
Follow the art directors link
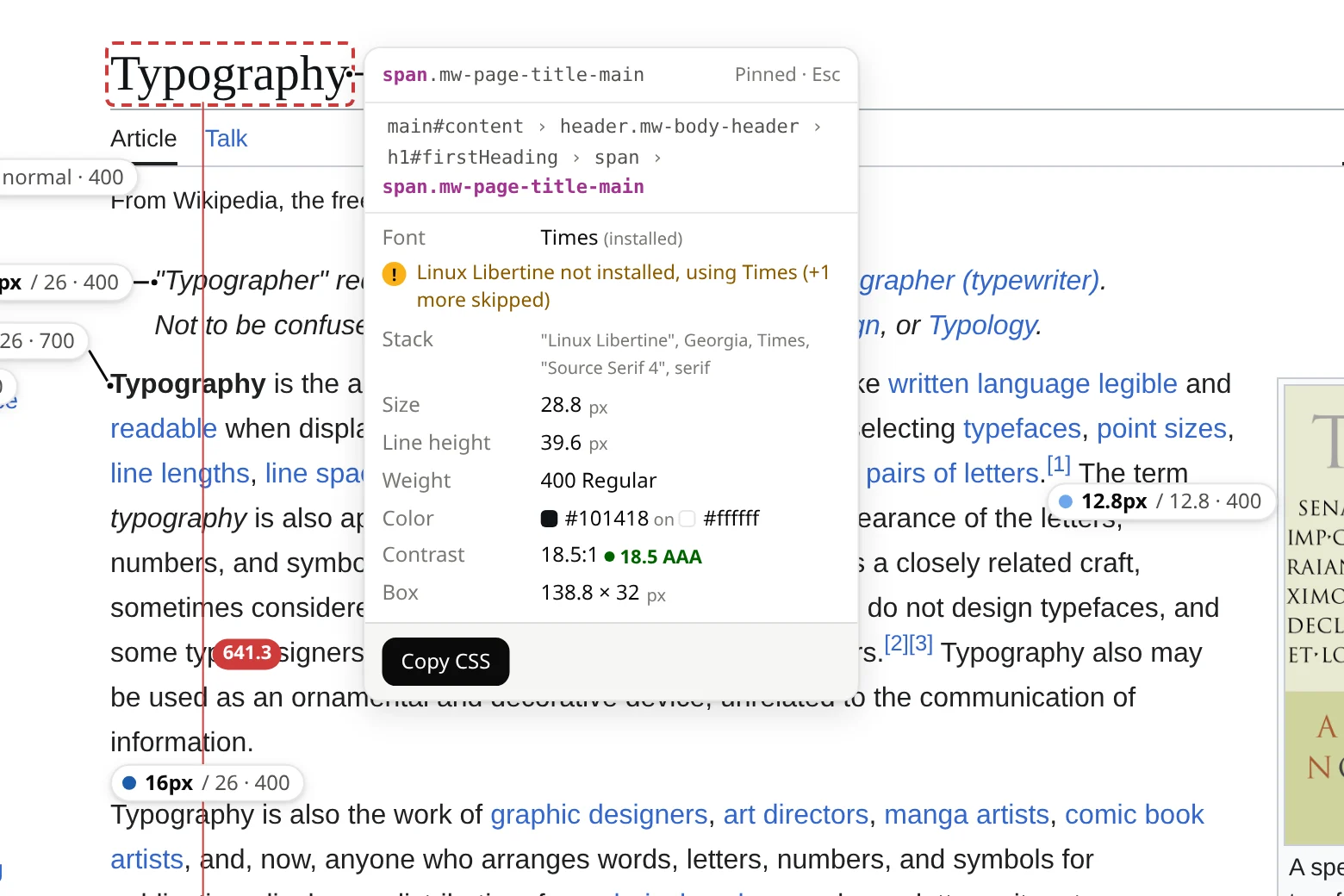[x=796, y=814]
